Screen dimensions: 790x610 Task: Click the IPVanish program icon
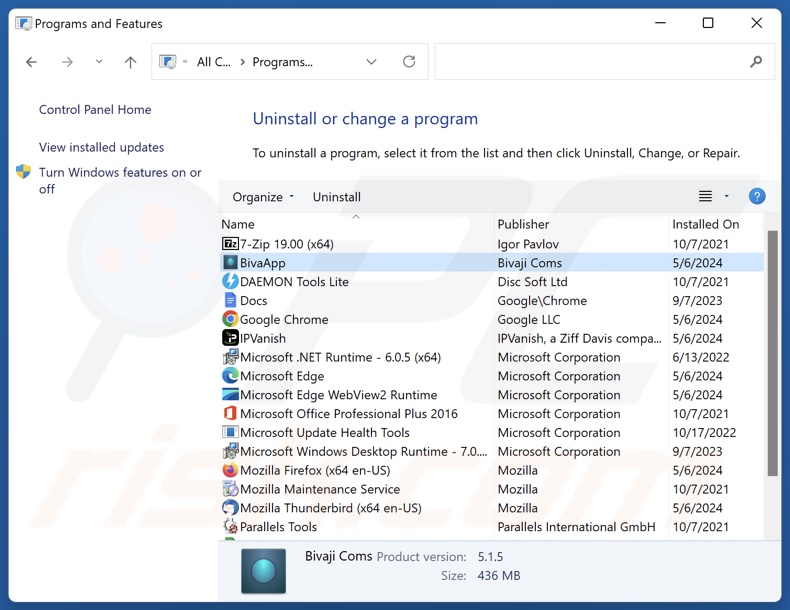[x=230, y=338]
